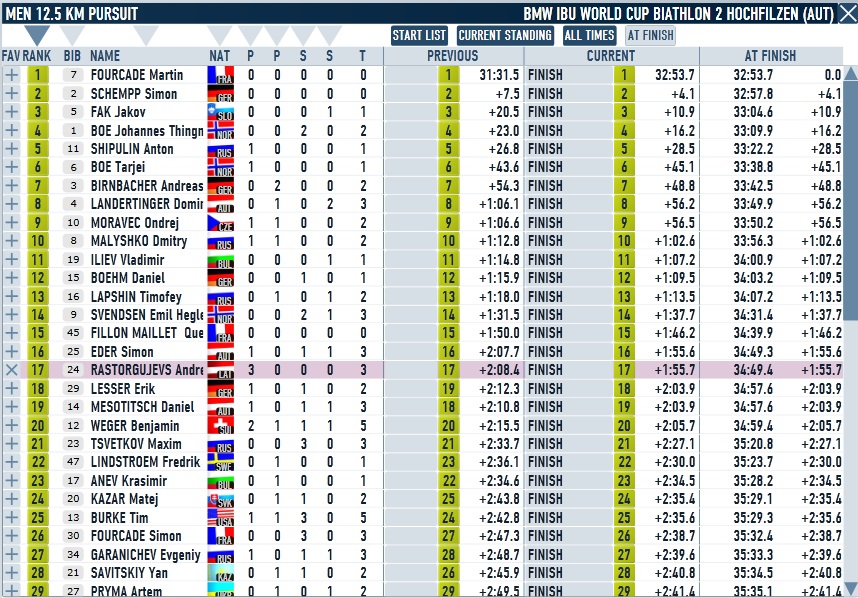Select the AT FINISH view
This screenshot has height=598, width=858.
point(650,36)
